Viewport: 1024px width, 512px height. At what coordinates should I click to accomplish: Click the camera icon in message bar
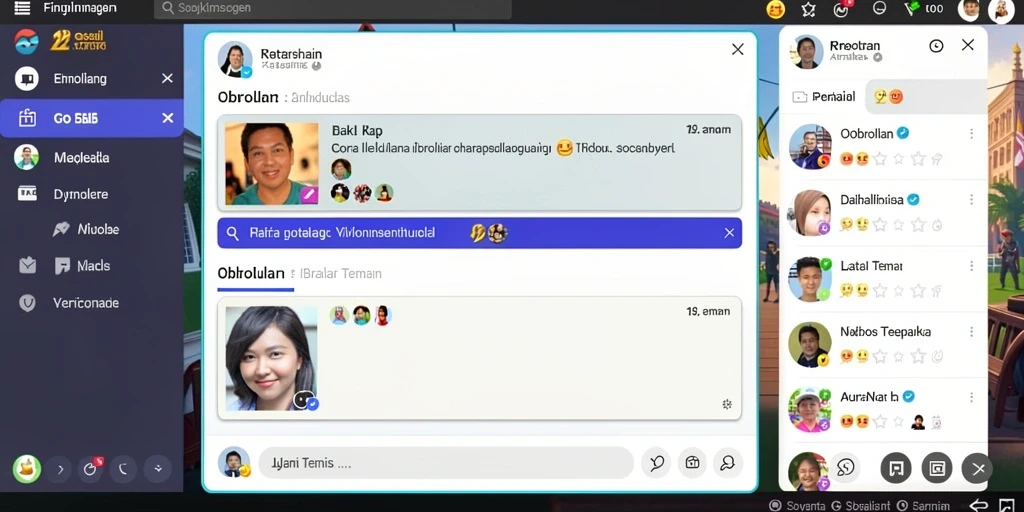pyautogui.click(x=692, y=463)
